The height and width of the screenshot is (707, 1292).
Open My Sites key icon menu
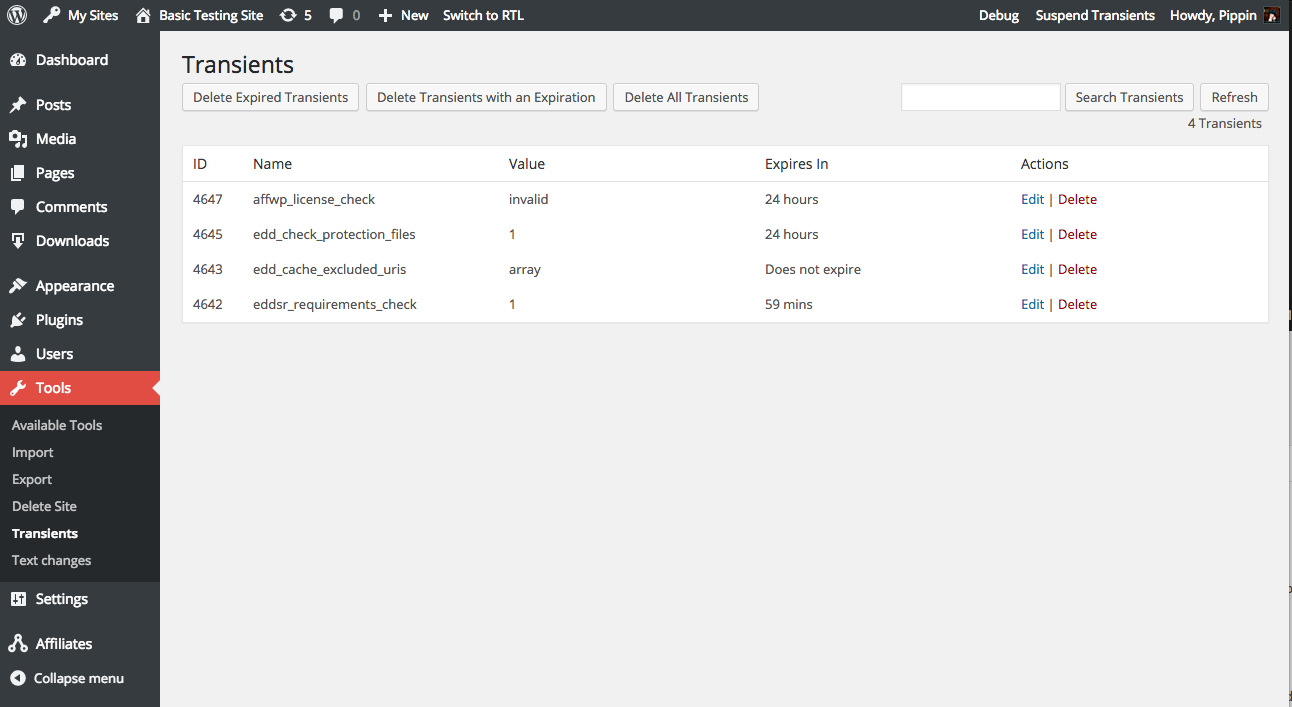coord(52,15)
